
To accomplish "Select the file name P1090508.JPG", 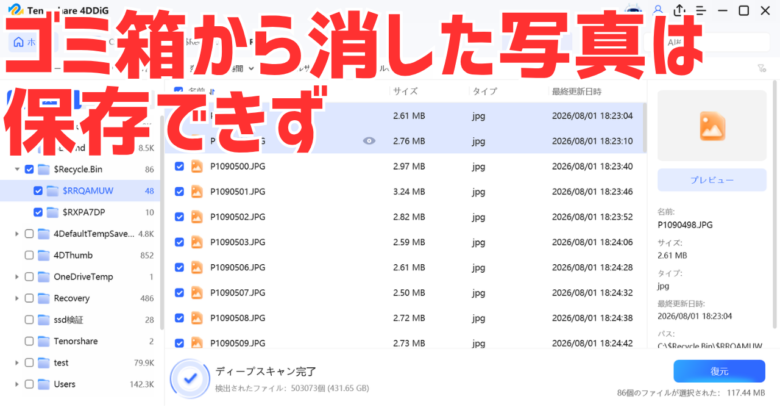I will click(238, 318).
